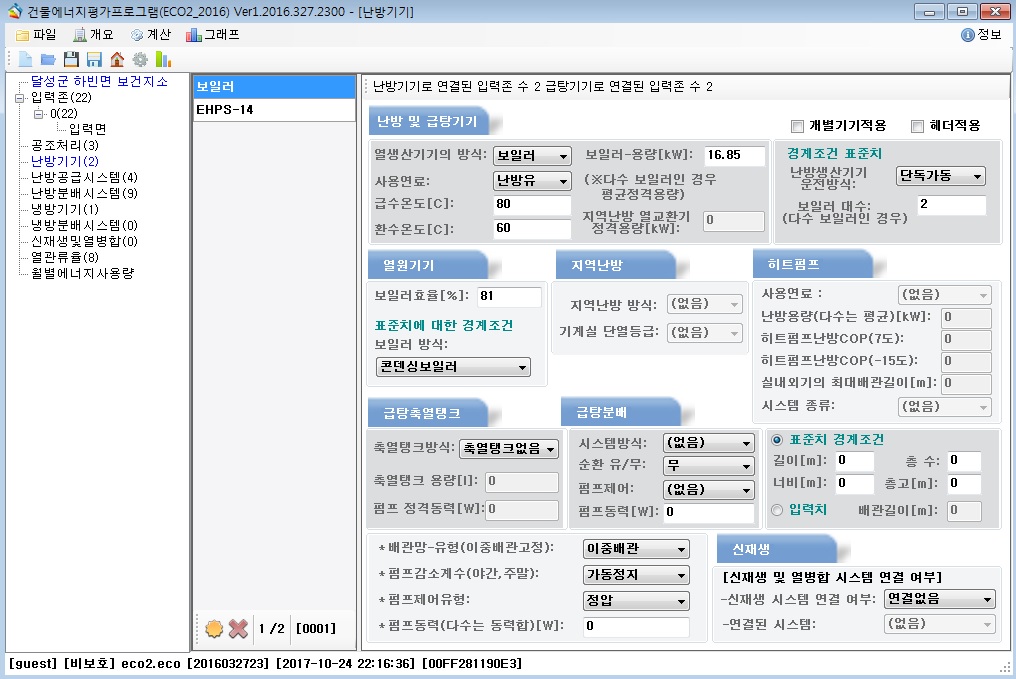This screenshot has height=679, width=1016.
Task: Click the open folder toolbar icon
Action: click(48, 60)
